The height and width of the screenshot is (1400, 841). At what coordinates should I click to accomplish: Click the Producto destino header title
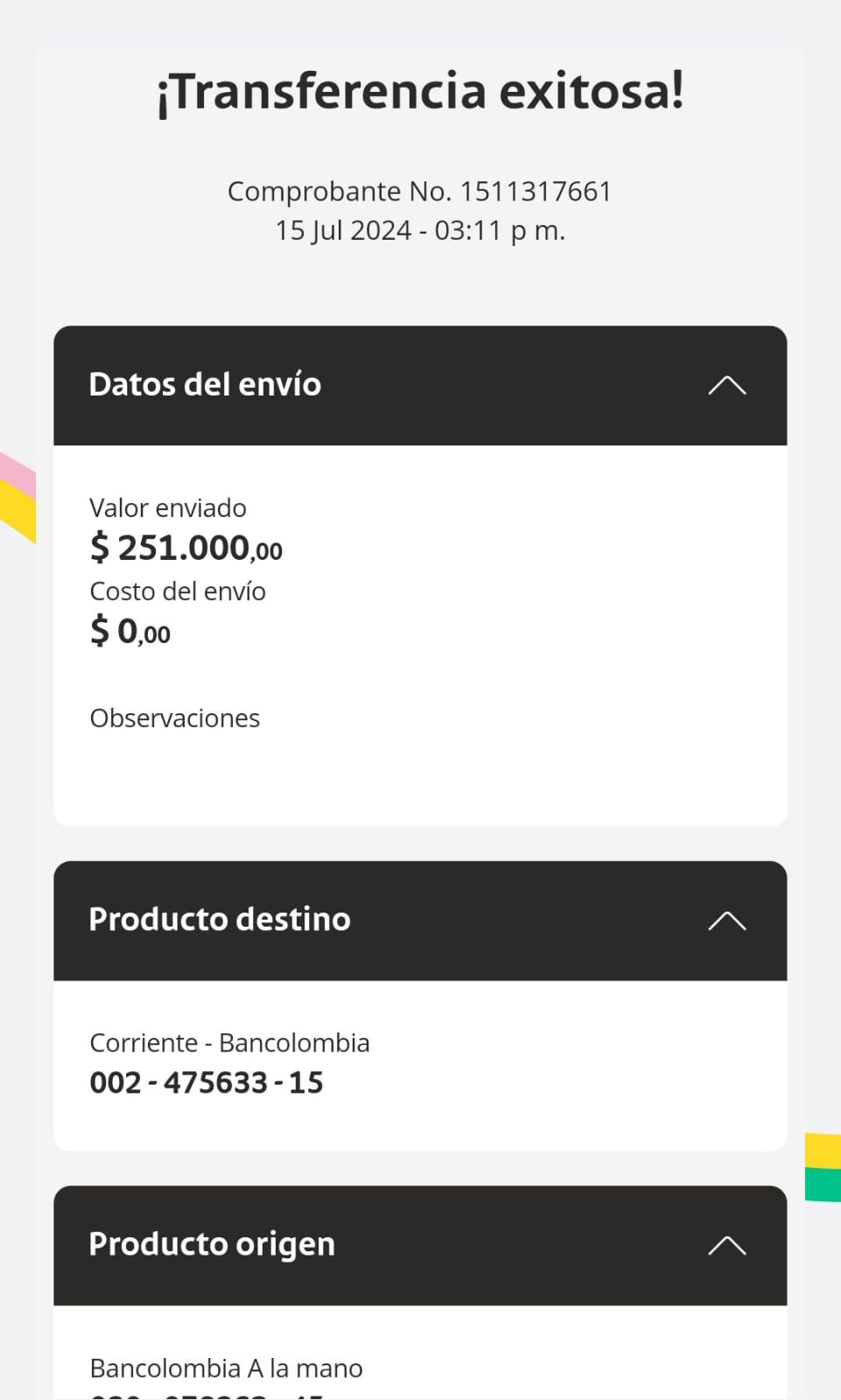pyautogui.click(x=220, y=920)
